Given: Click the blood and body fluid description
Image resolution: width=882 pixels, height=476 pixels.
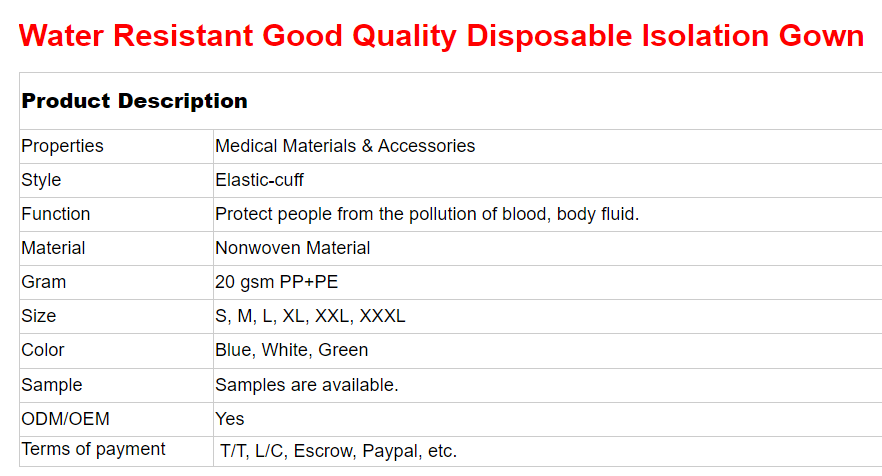Looking at the screenshot, I should coord(427,214).
